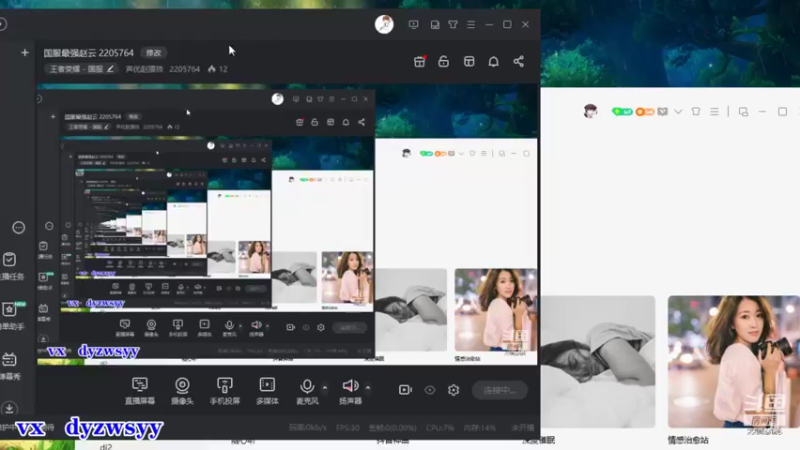Click mini-mode icon in white window
Viewport: 800px width, 450px height.
click(743, 111)
